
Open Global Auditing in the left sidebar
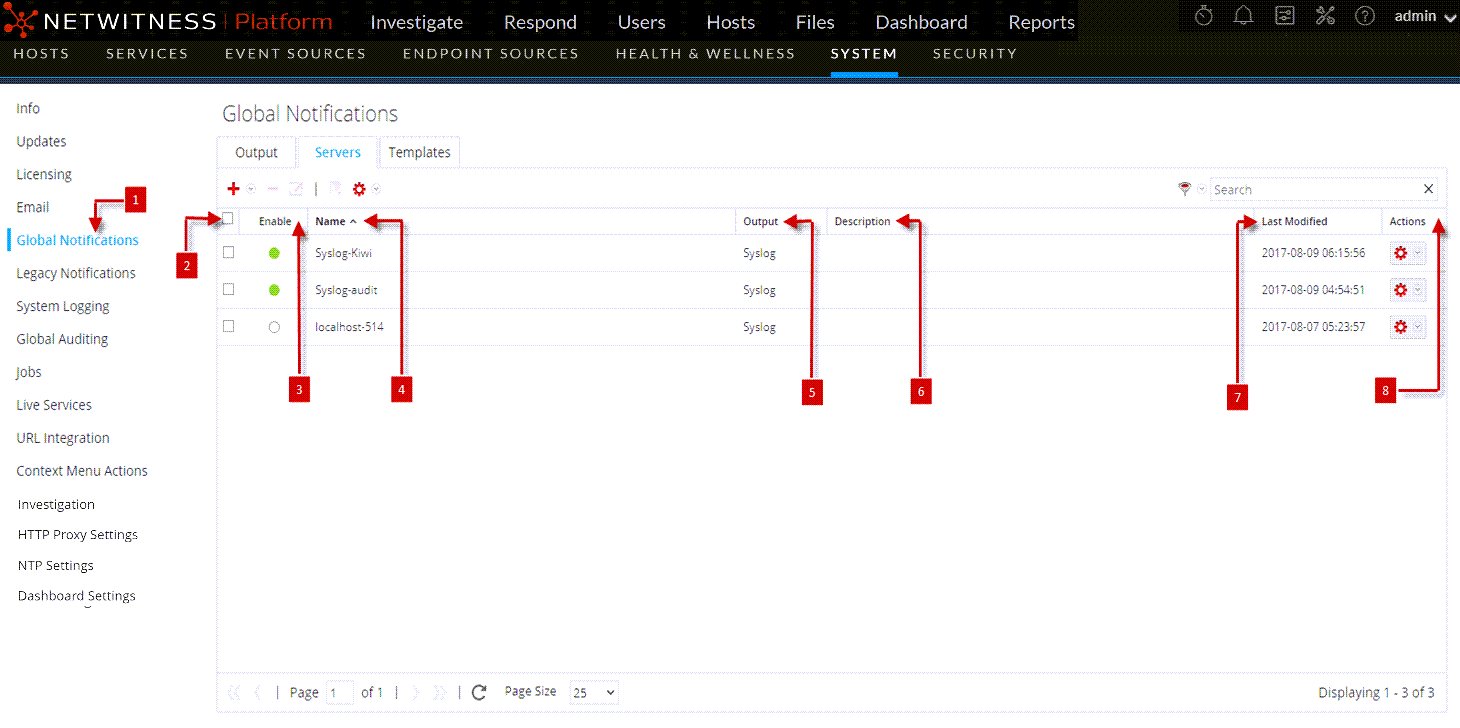click(x=62, y=339)
